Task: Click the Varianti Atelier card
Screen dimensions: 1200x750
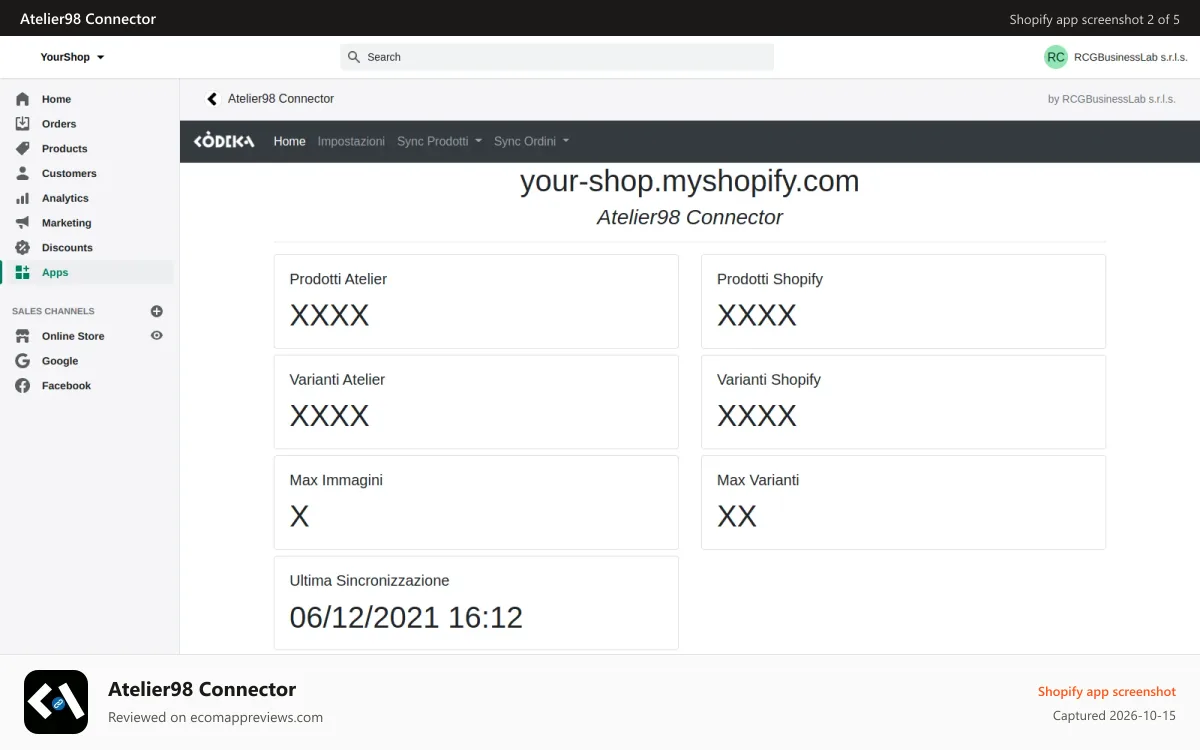Action: coord(476,402)
